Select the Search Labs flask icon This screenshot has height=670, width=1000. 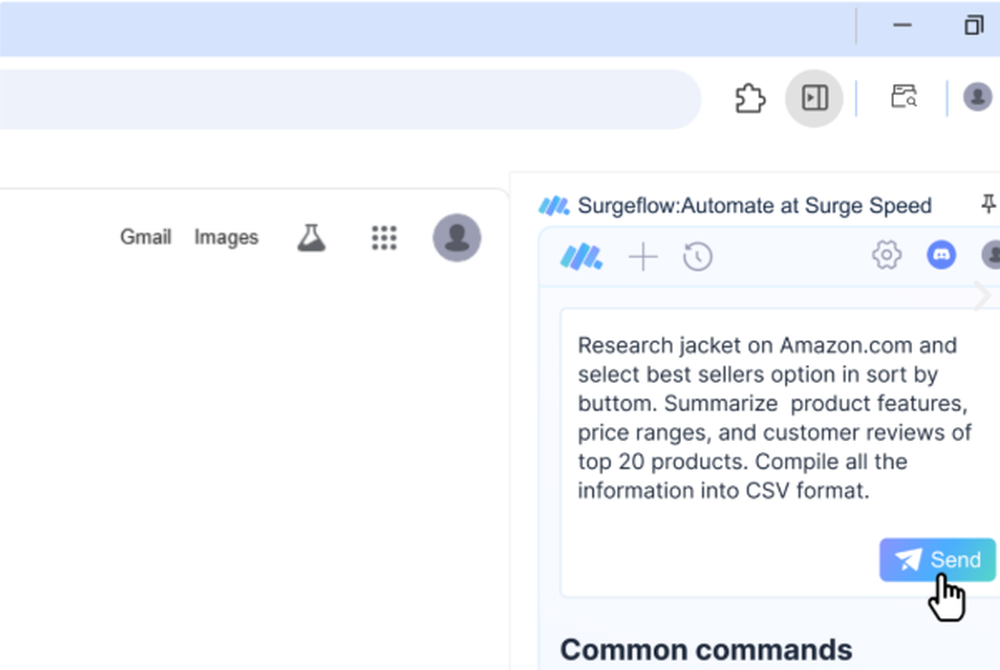pyautogui.click(x=311, y=237)
